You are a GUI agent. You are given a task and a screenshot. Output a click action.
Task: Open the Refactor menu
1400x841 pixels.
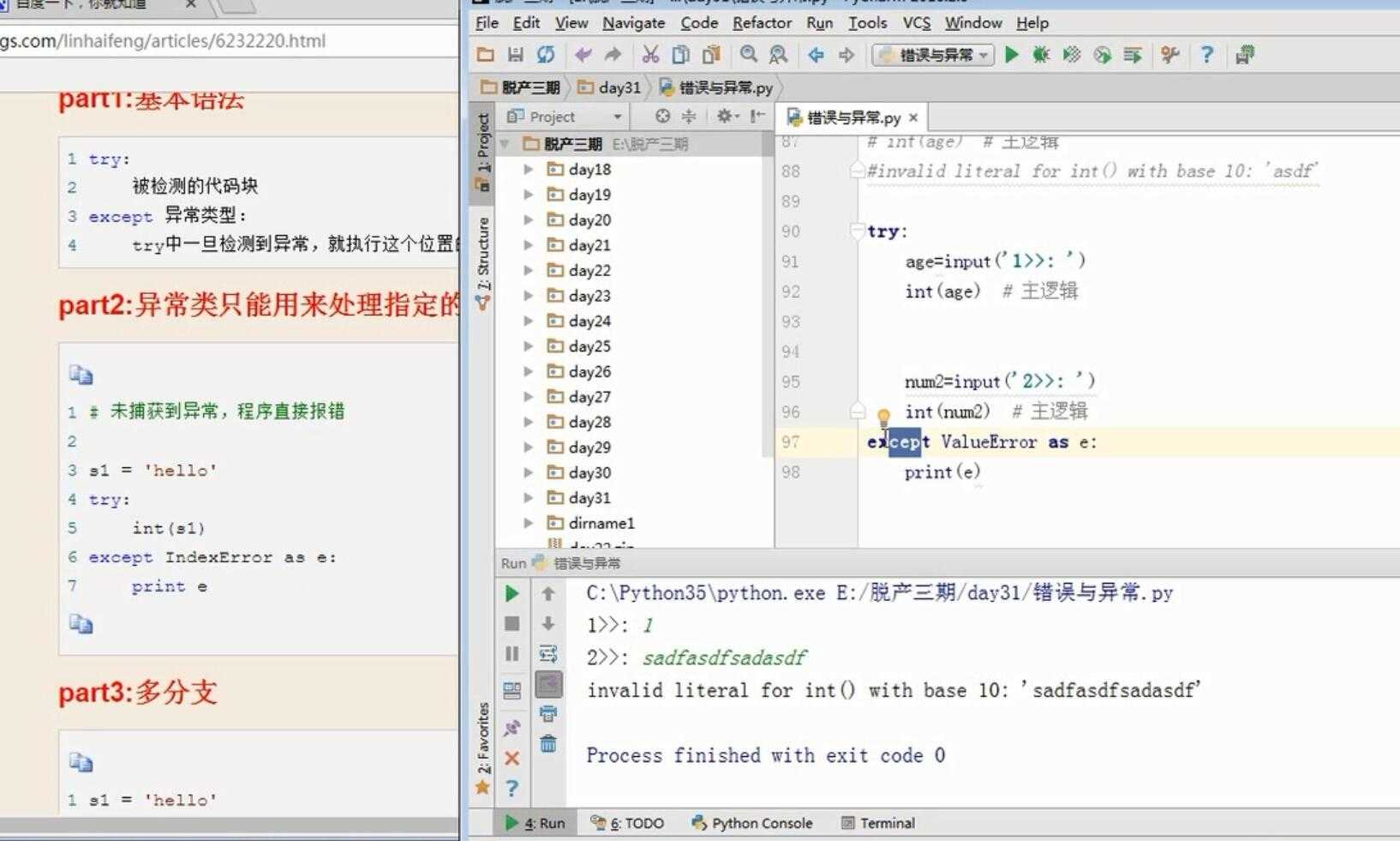point(762,23)
